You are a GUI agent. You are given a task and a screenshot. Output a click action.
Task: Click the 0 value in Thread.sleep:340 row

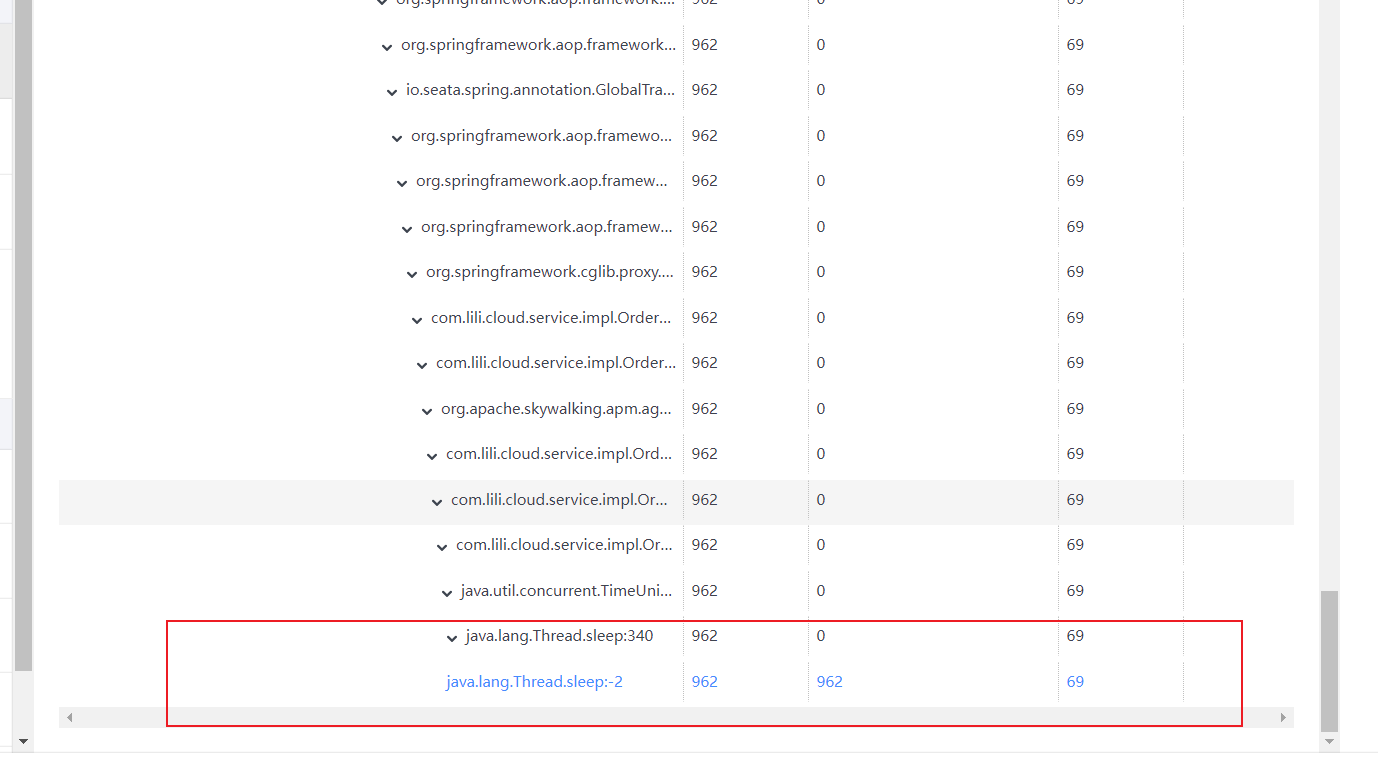(821, 636)
